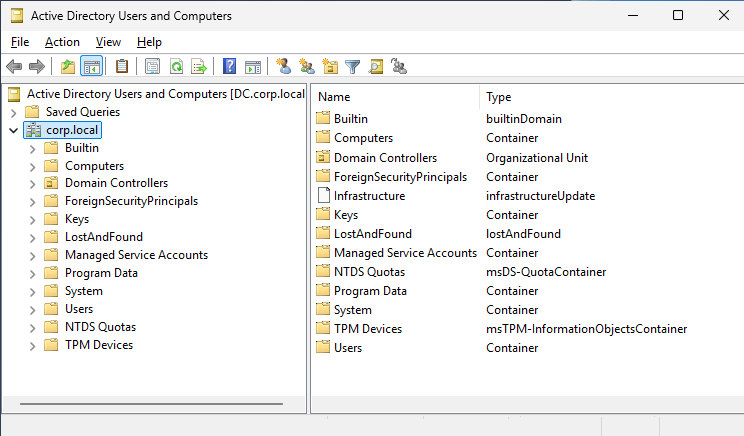Click the Refresh toolbar icon
Image resolution: width=744 pixels, height=436 pixels.
pos(177,66)
